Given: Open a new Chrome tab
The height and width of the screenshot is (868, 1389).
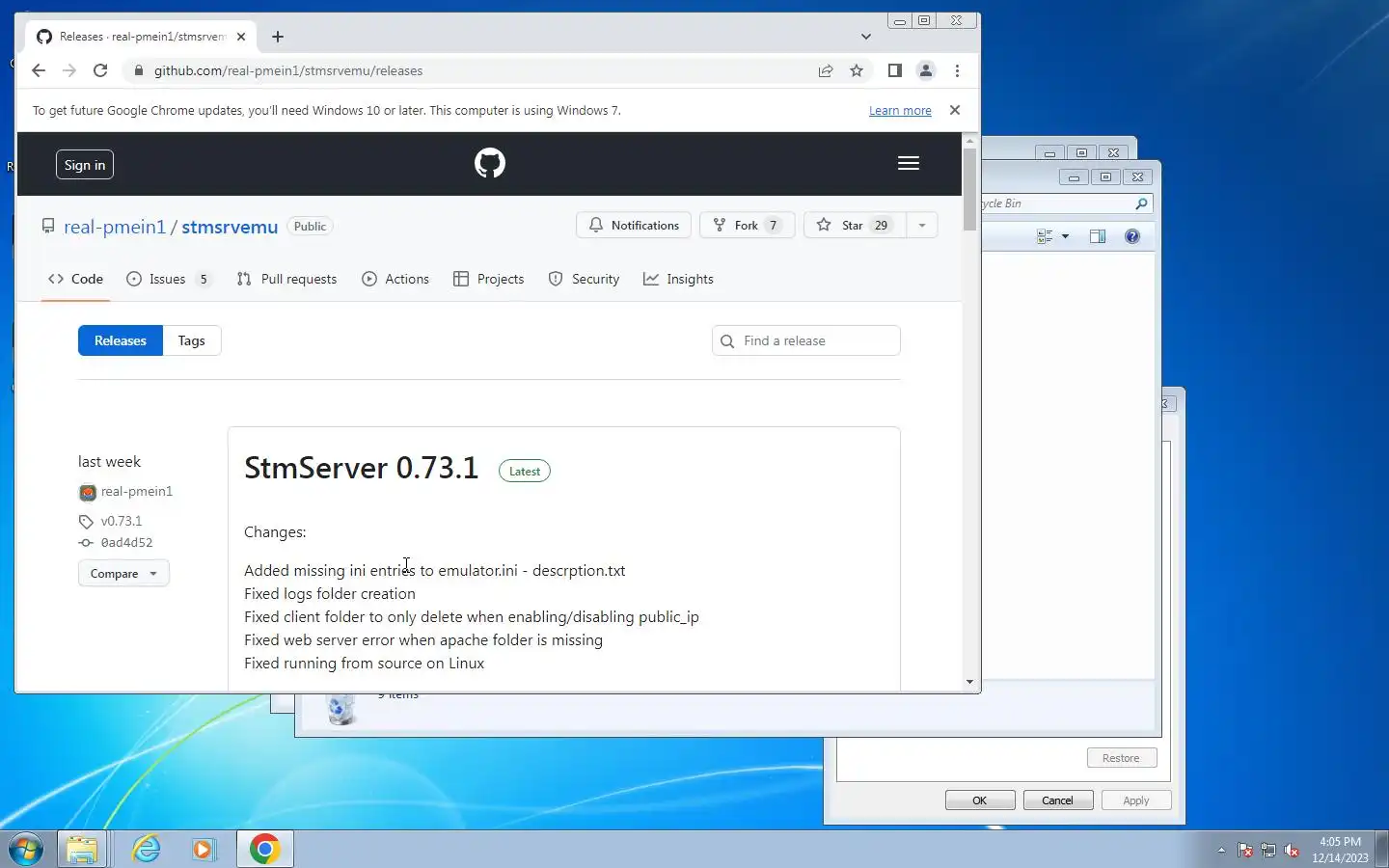Looking at the screenshot, I should tap(278, 37).
